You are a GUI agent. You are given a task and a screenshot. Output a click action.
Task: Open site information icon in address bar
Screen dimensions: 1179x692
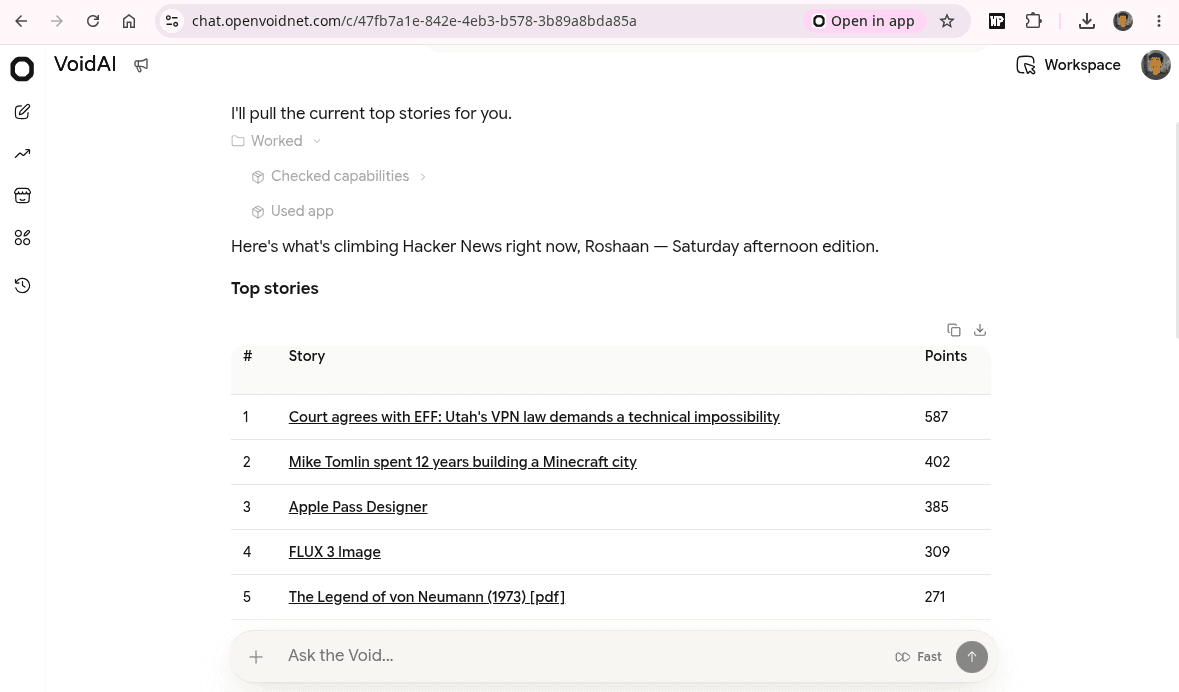click(x=172, y=21)
